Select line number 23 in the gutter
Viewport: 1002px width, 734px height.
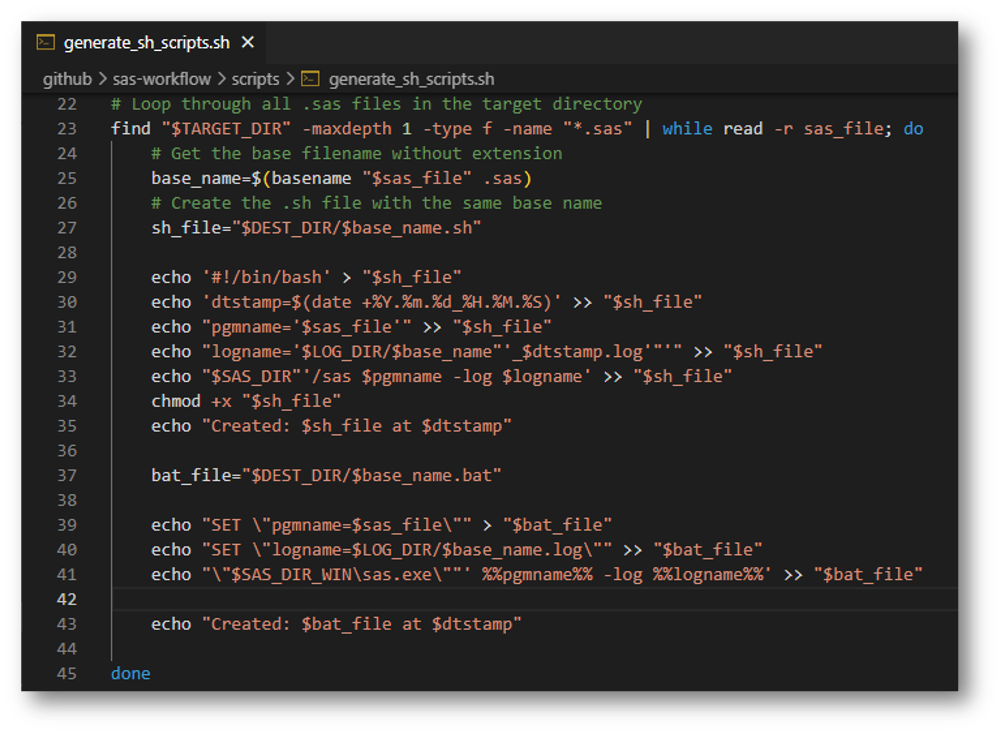click(66, 129)
